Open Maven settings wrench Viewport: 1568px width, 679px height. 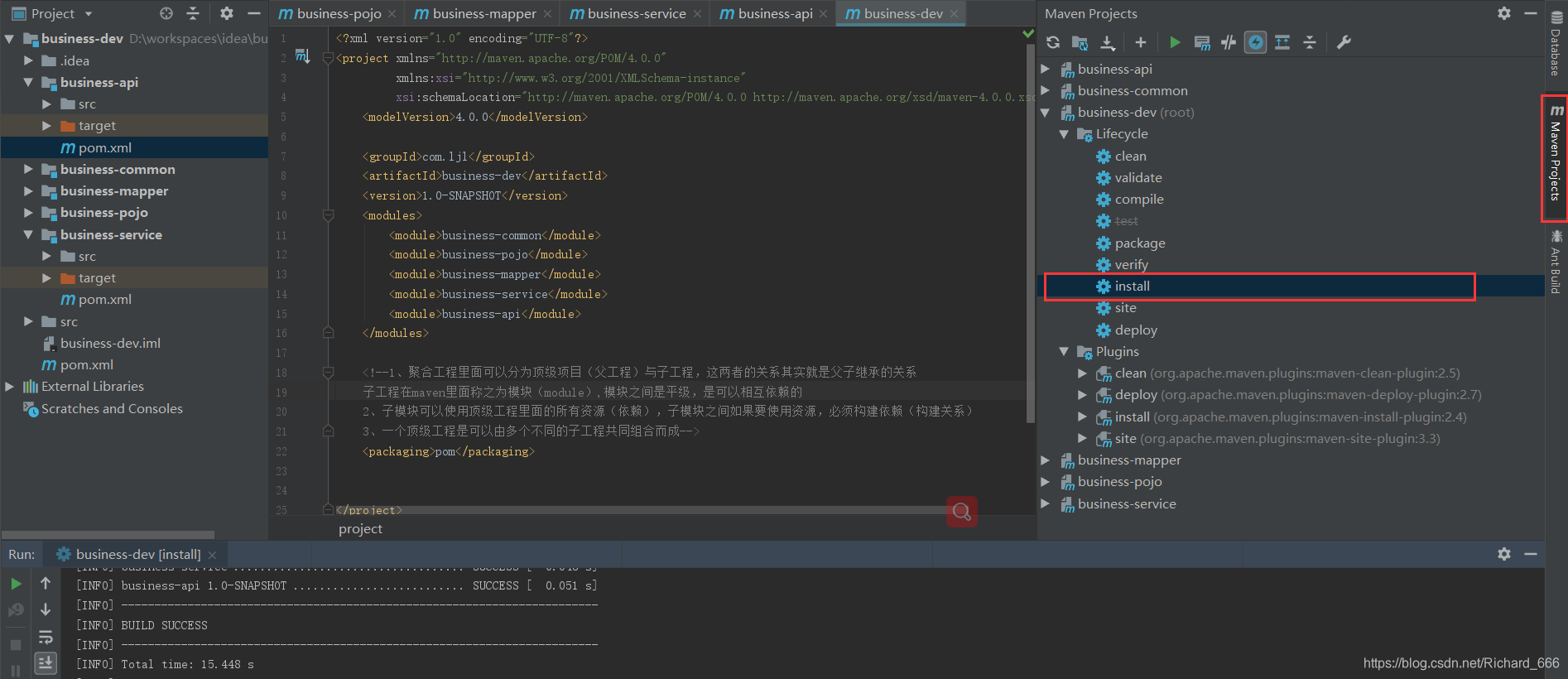[x=1344, y=42]
